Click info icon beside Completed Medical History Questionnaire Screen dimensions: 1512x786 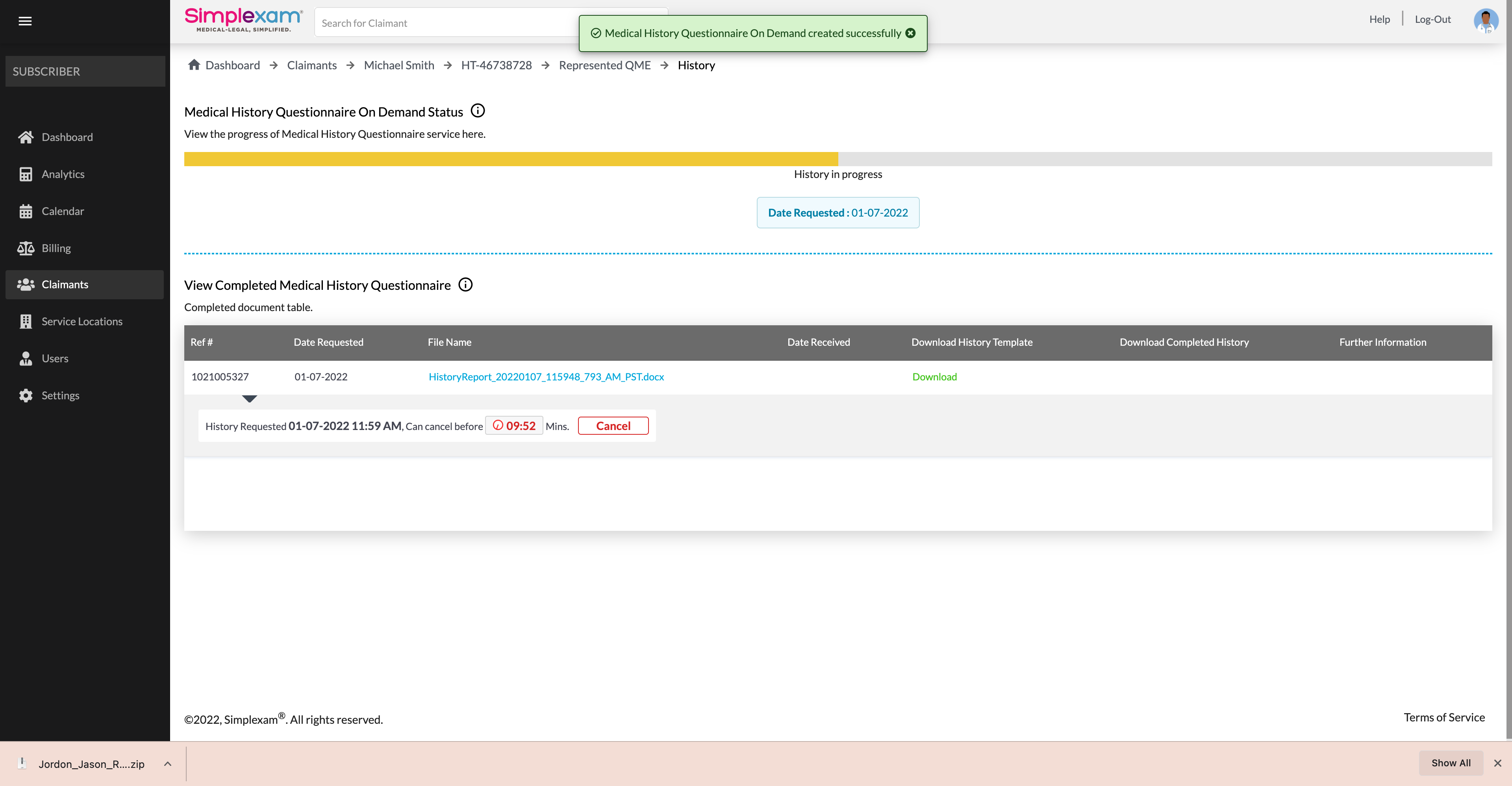click(465, 285)
